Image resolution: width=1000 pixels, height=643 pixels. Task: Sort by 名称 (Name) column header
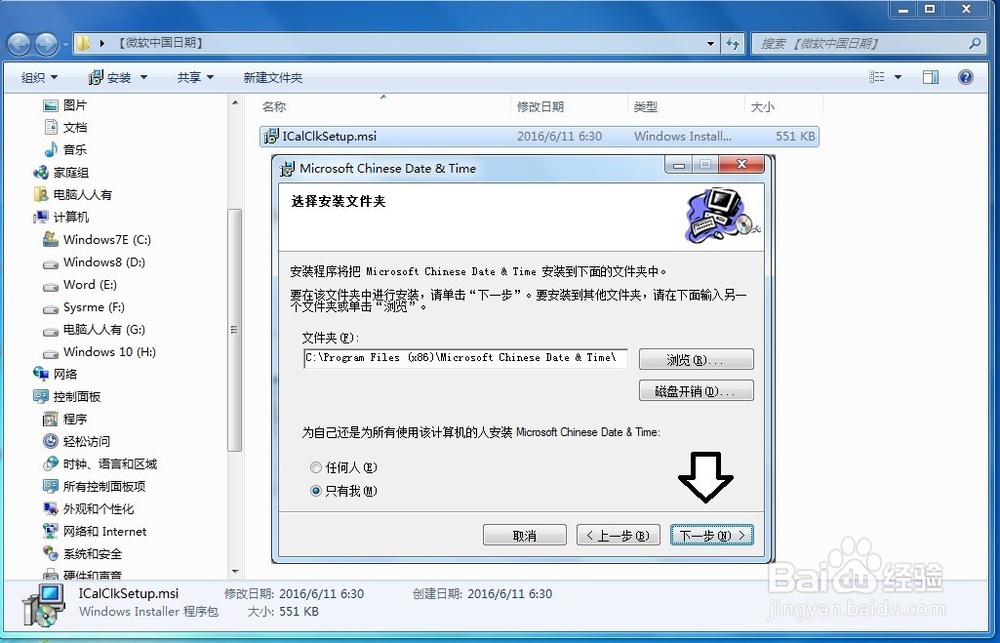tap(385, 107)
